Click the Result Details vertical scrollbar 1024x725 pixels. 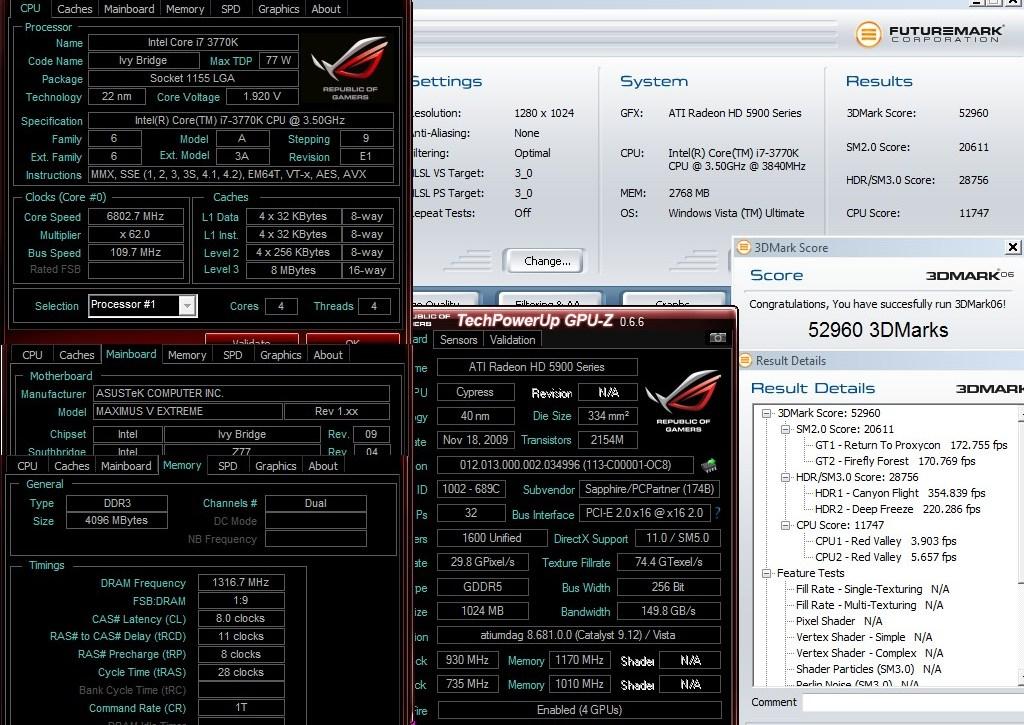(x=1021, y=545)
